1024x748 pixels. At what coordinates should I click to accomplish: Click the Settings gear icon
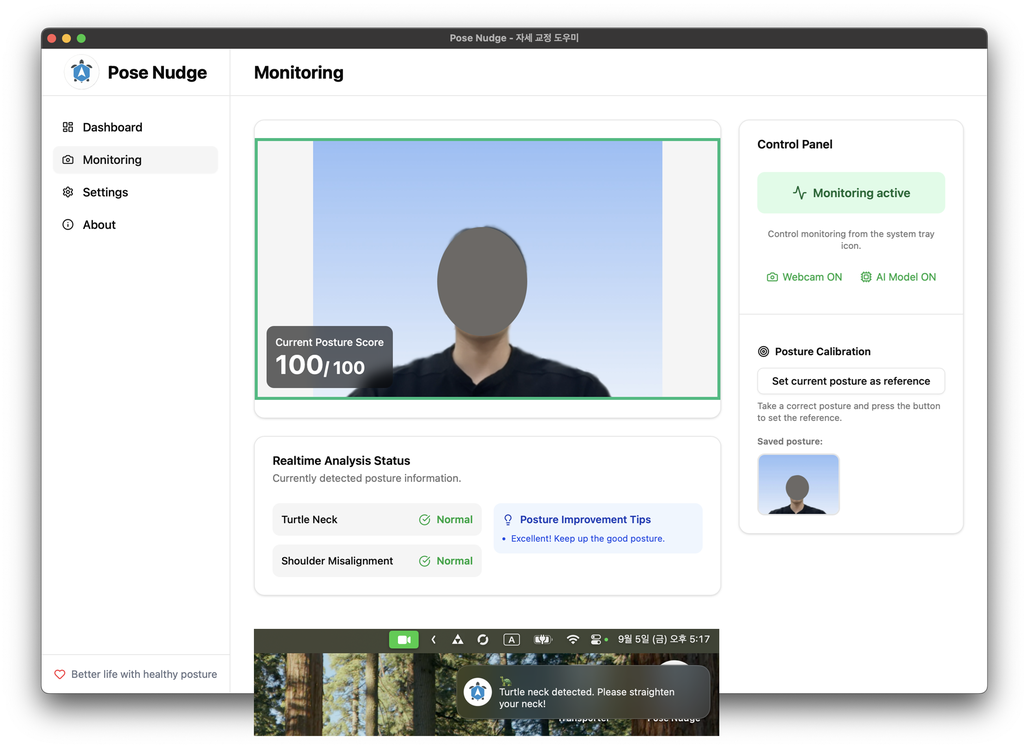pyautogui.click(x=68, y=192)
